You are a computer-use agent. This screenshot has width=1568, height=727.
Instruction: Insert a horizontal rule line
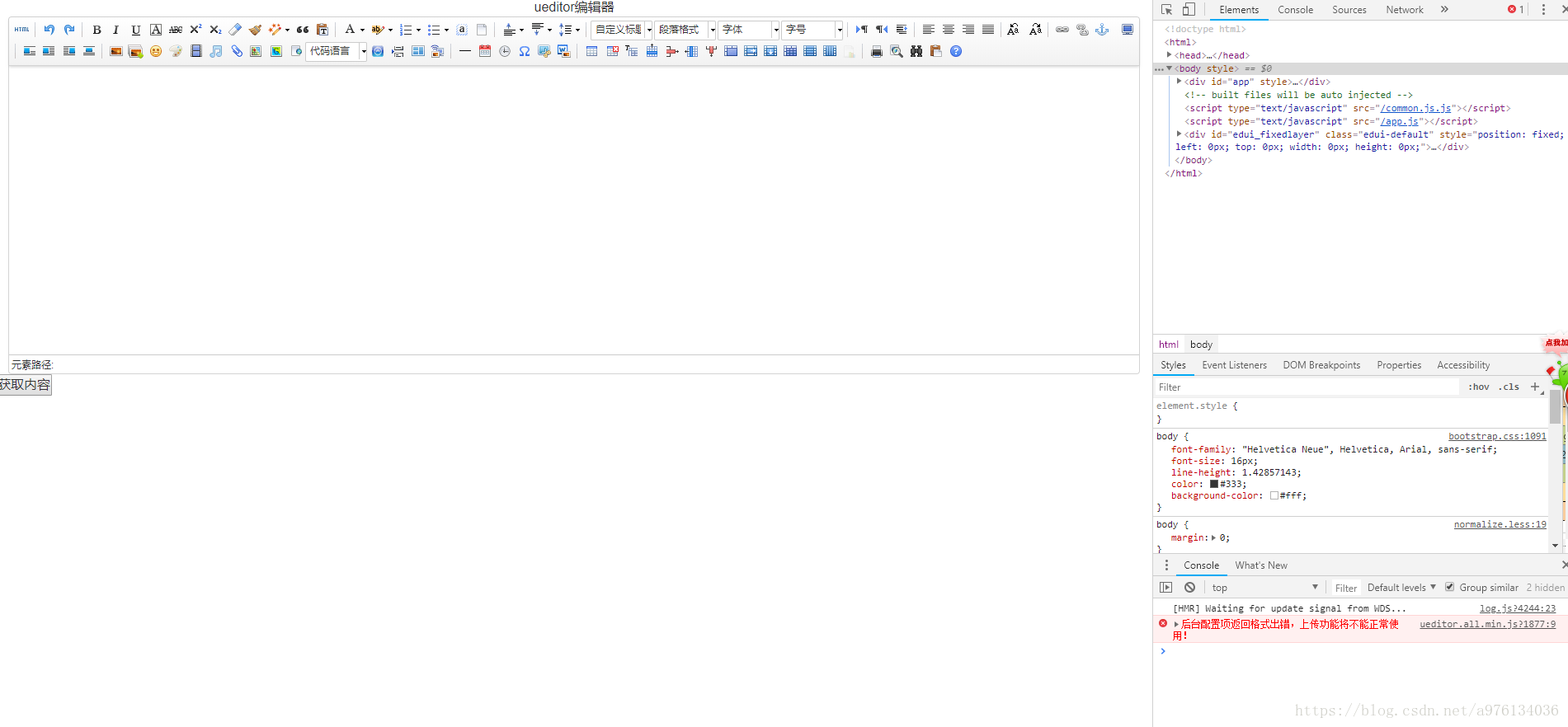pyautogui.click(x=465, y=51)
